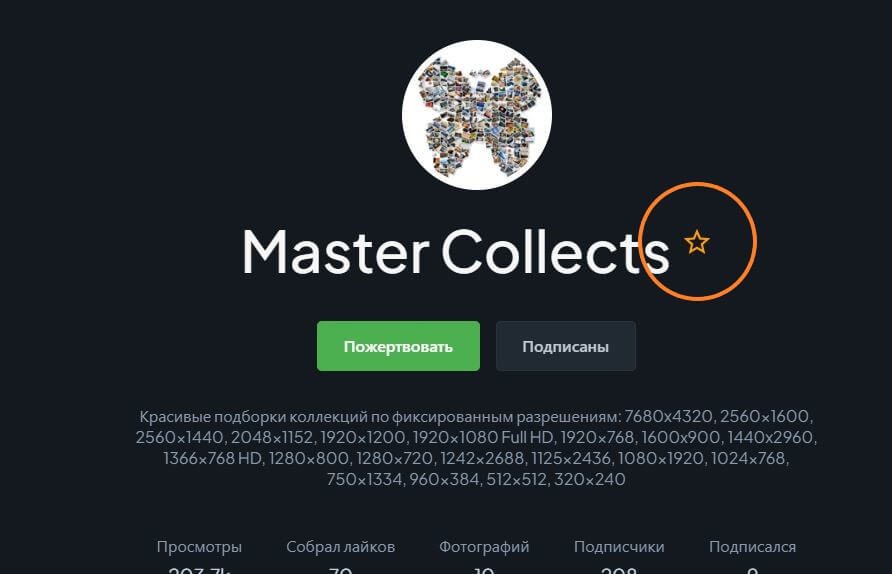Click the 1920×1080 Full HD text in description

[x=483, y=437]
